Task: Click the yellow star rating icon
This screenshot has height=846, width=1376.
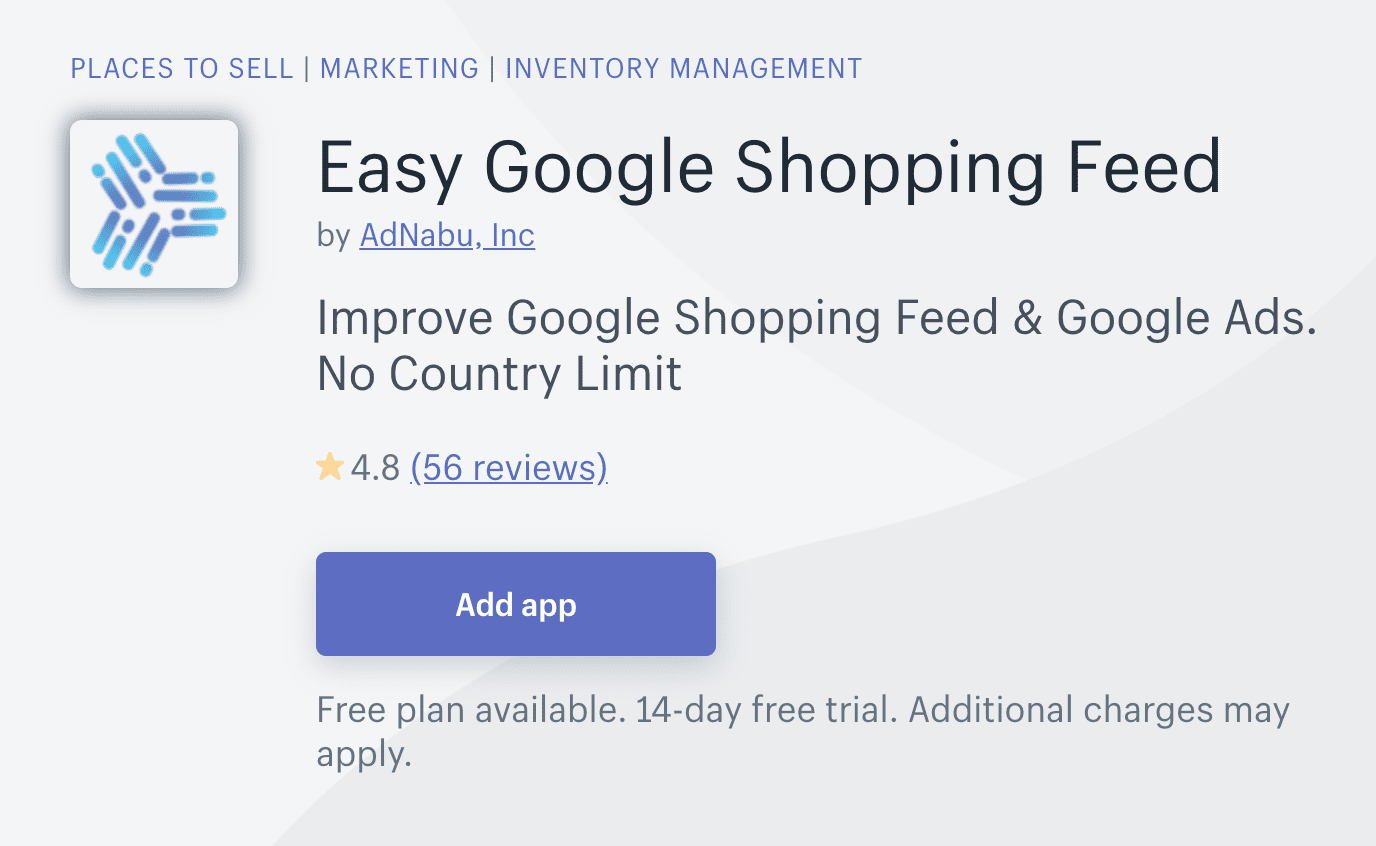Action: point(329,467)
